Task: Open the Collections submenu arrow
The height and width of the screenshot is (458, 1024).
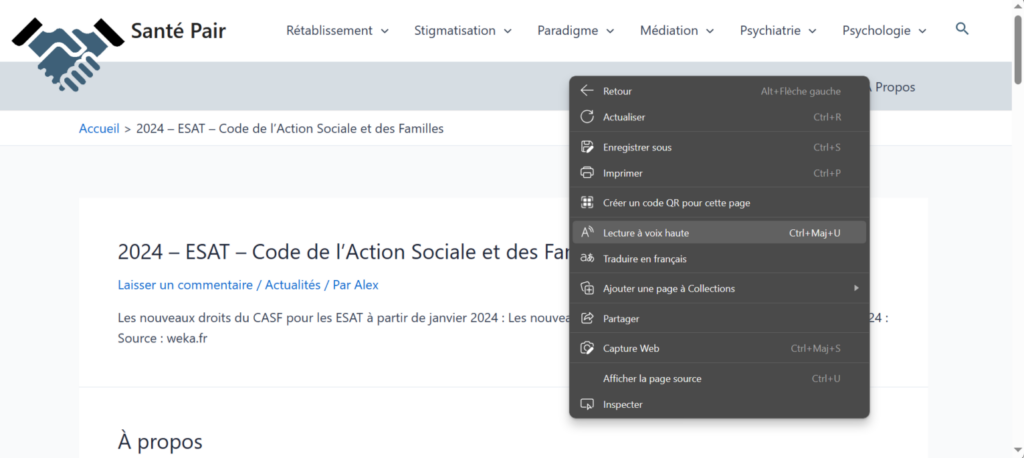Action: (856, 288)
